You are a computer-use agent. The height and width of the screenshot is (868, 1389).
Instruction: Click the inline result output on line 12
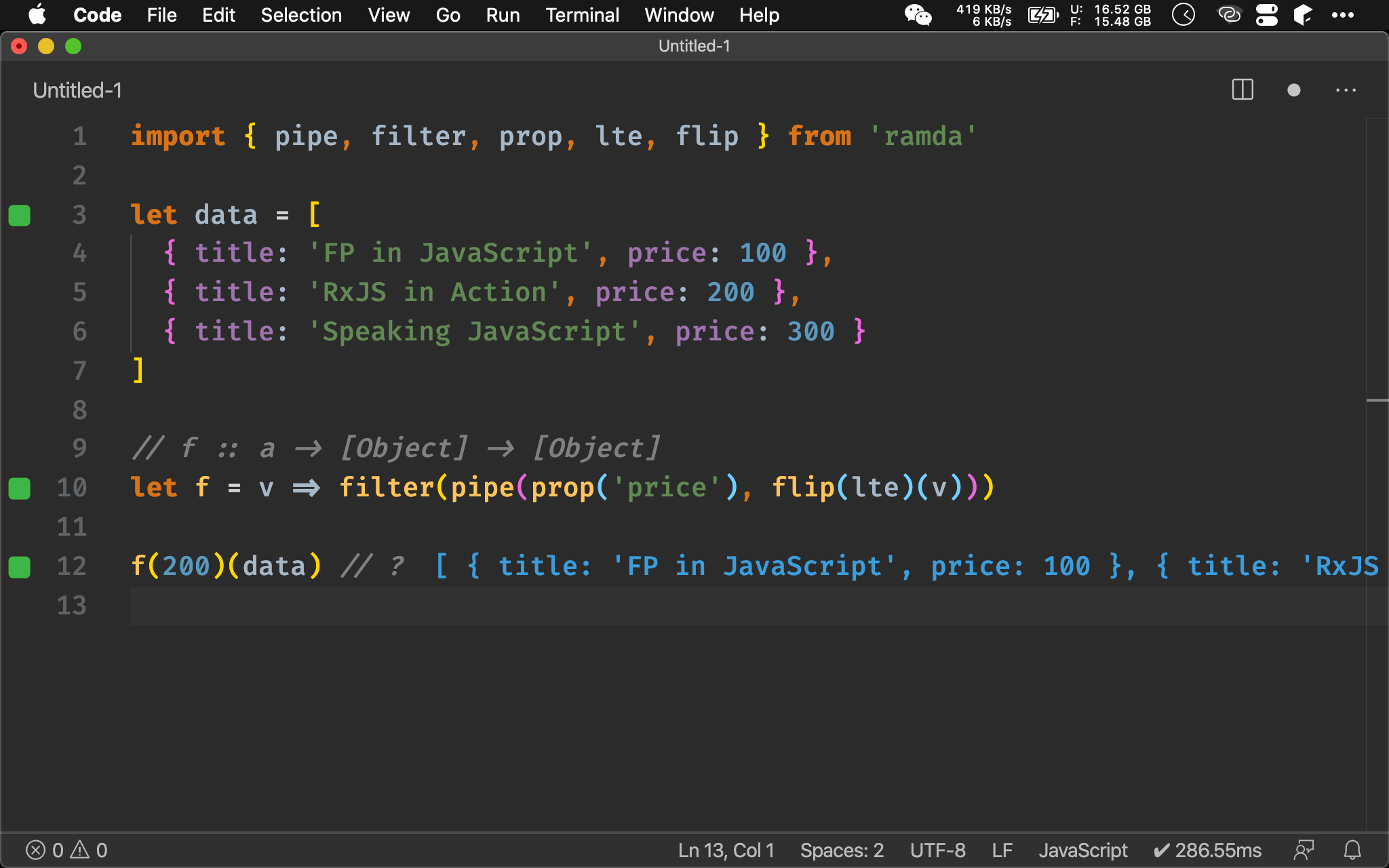pos(907,566)
